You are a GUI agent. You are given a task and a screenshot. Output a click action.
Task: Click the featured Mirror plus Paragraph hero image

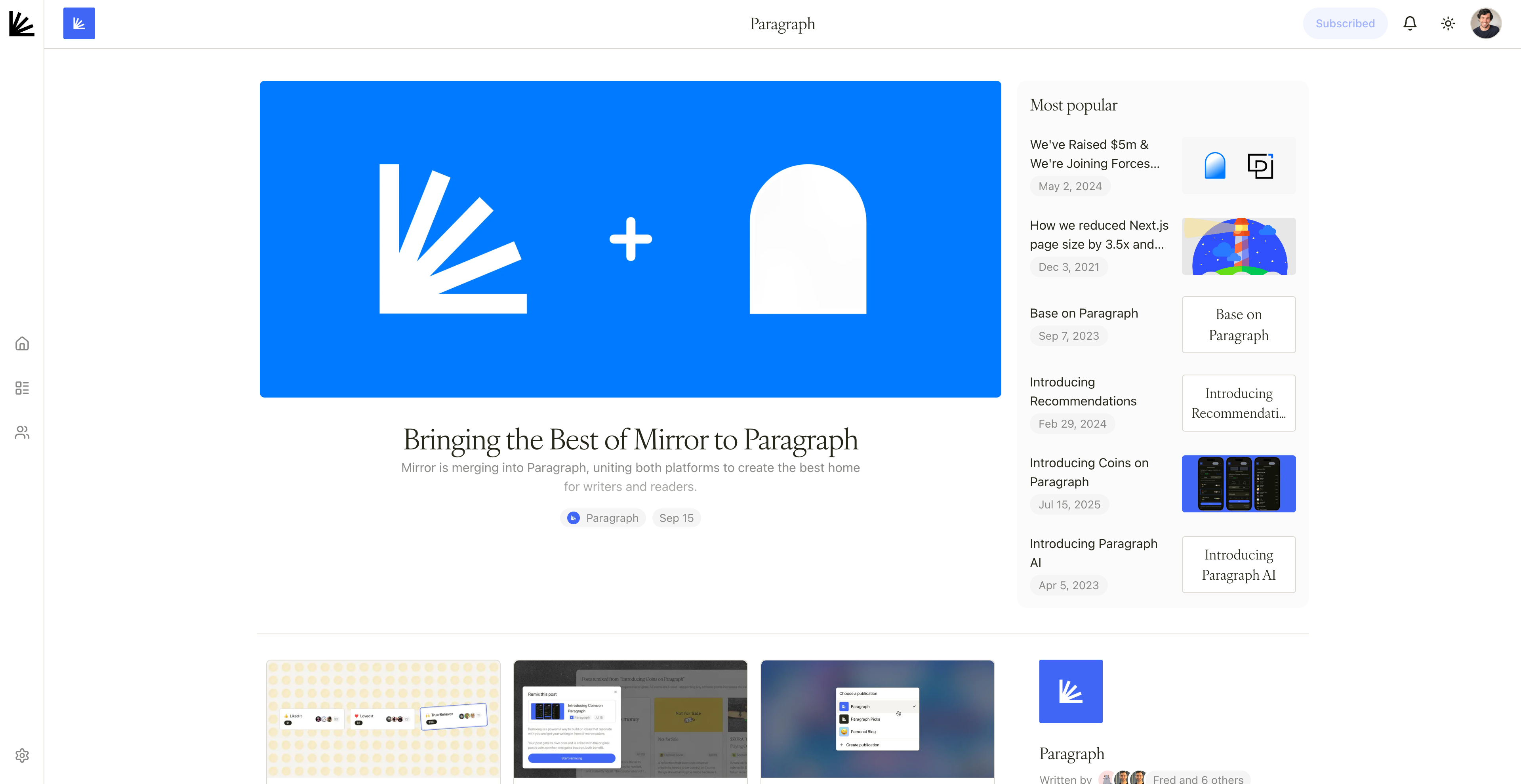(630, 239)
